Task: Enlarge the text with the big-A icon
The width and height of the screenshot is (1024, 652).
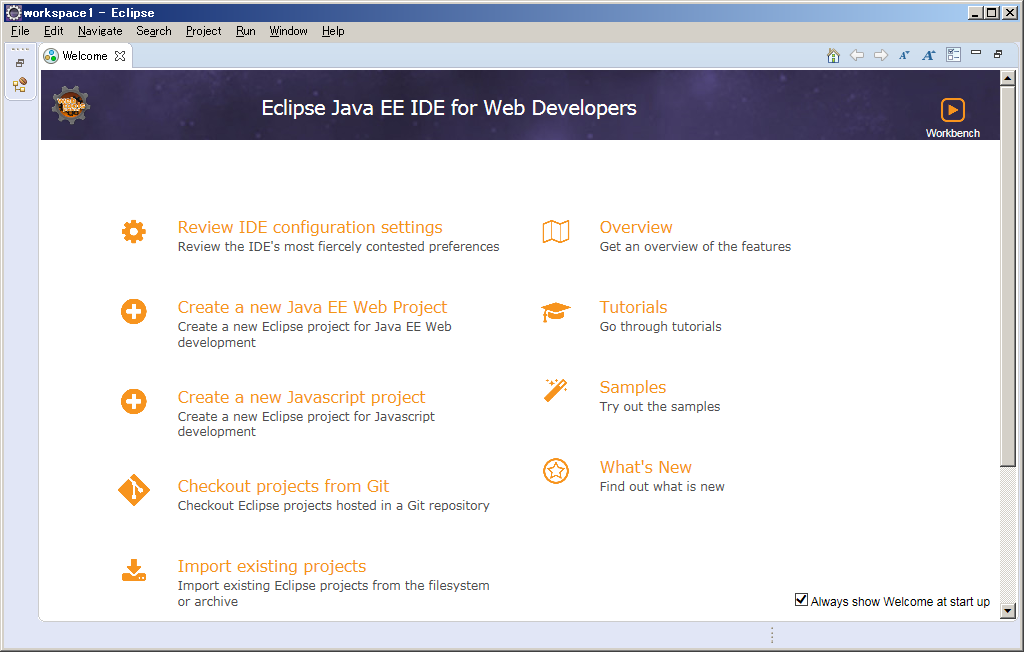Action: (929, 55)
